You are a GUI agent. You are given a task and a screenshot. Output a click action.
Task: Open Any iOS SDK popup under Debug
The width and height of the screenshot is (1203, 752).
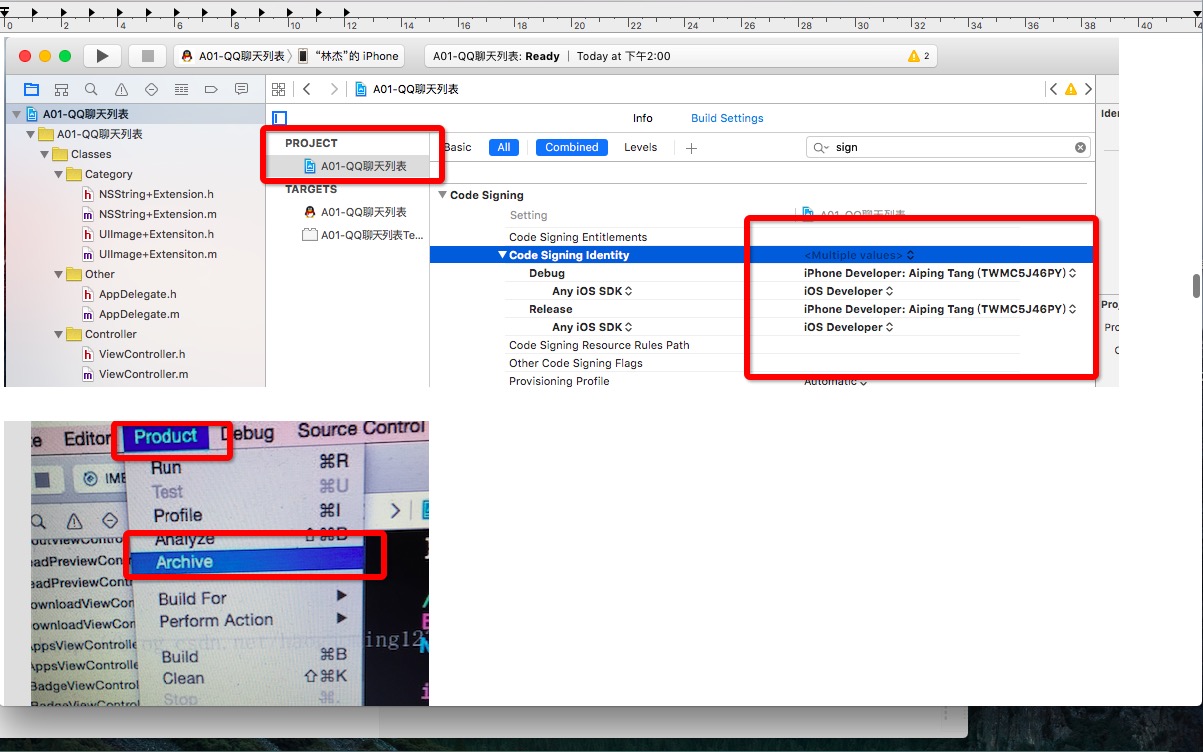(x=592, y=291)
